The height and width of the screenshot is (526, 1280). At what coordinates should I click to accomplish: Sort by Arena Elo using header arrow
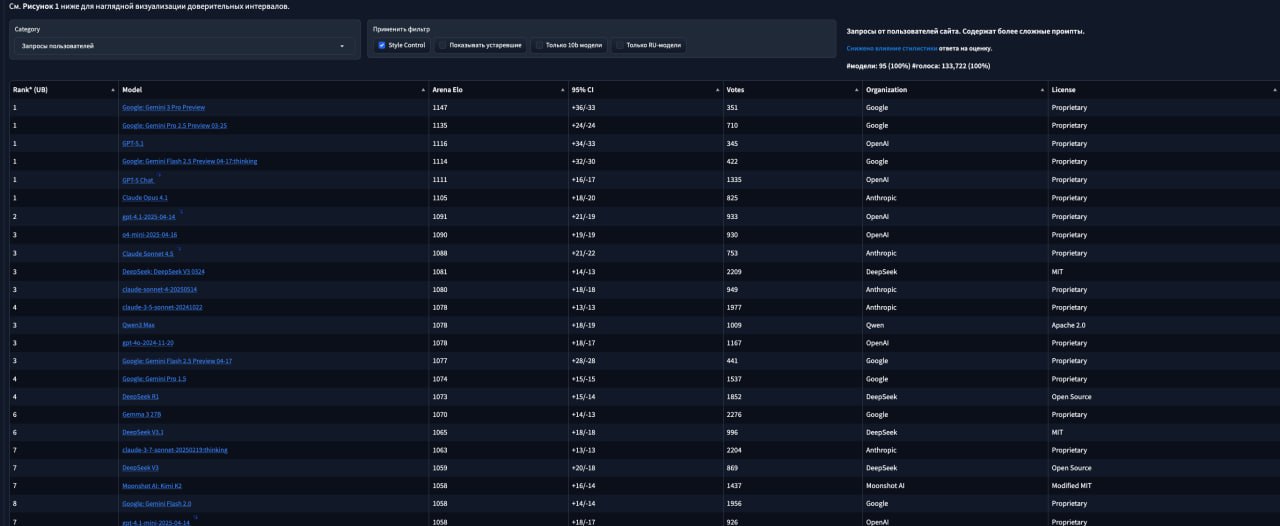pyautogui.click(x=563, y=90)
